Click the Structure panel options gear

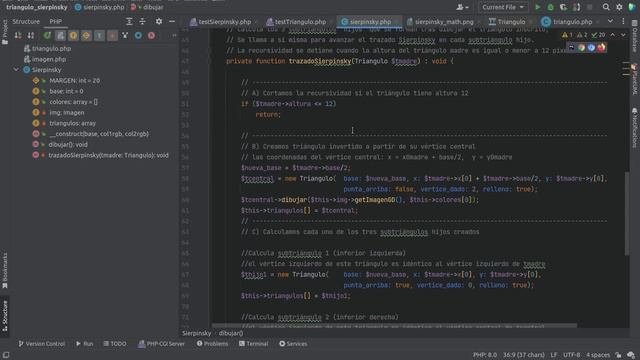pos(159,21)
